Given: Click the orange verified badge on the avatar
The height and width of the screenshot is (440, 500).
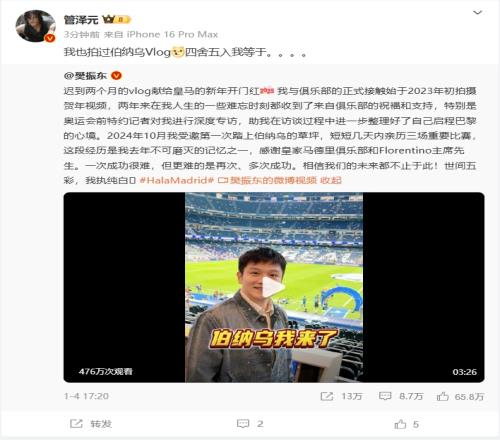Looking at the screenshot, I should 50,38.
